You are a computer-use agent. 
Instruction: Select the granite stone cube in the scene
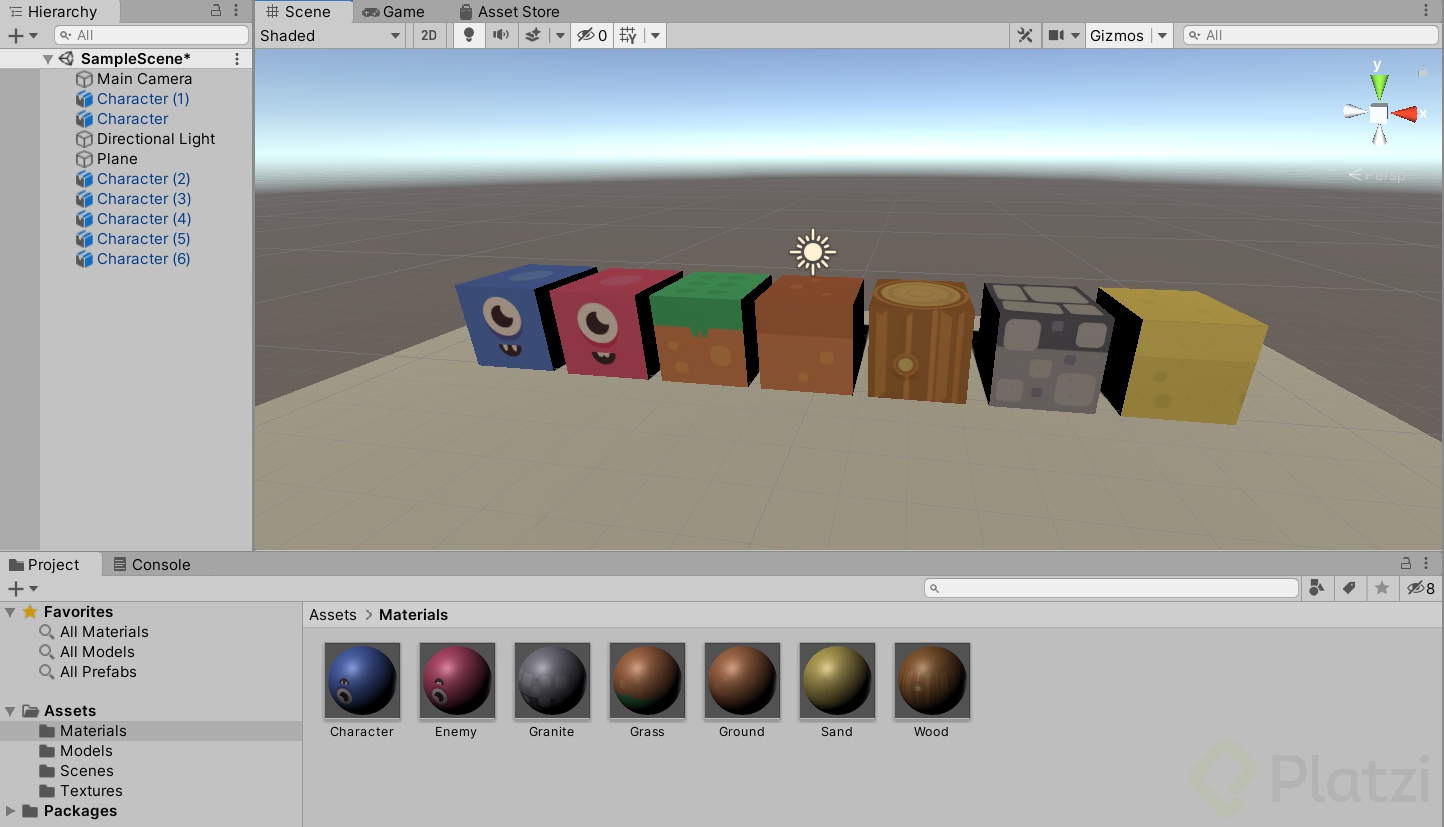[x=1045, y=347]
